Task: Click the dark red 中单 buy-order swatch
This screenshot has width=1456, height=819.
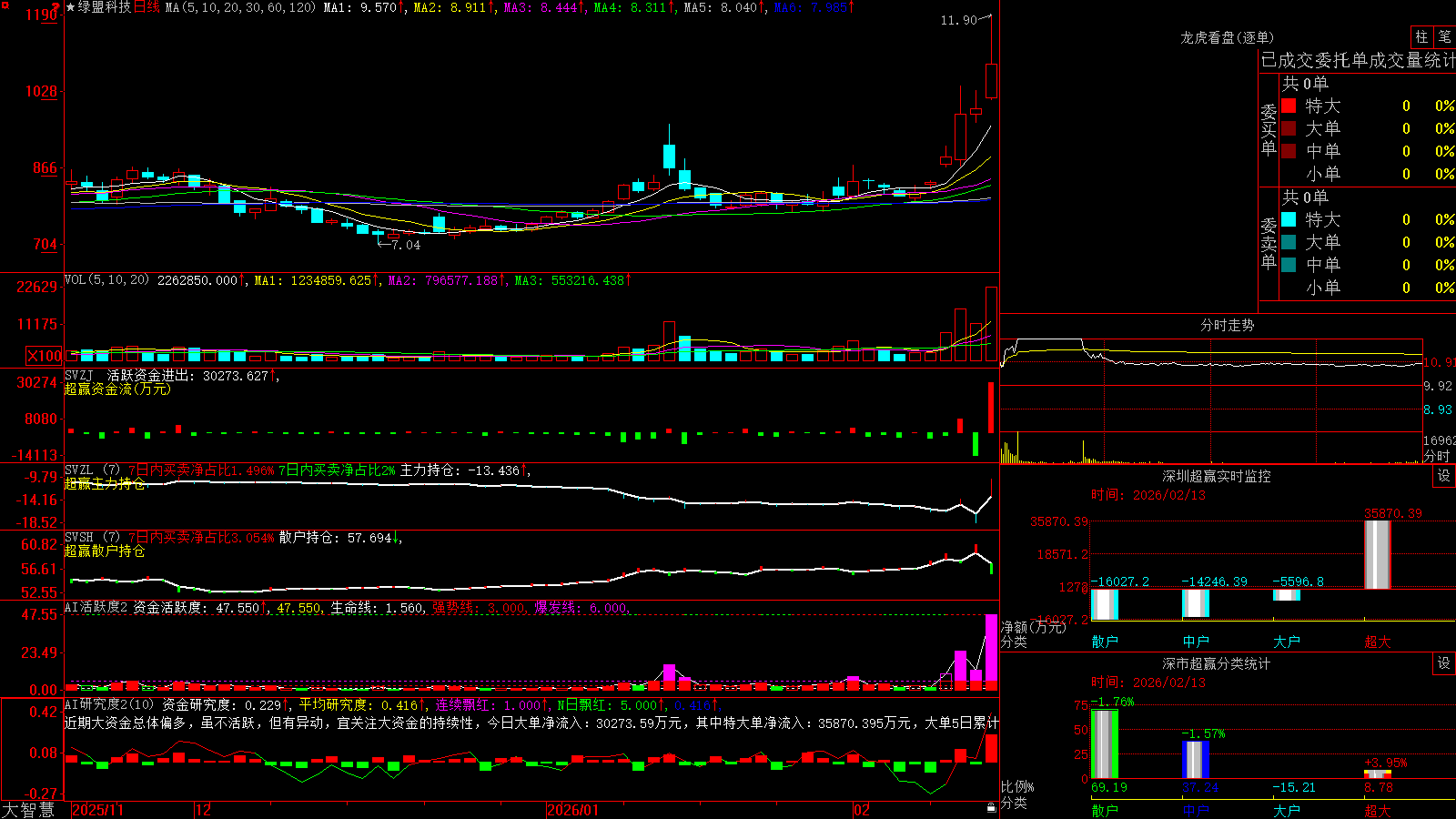Action: click(1289, 151)
